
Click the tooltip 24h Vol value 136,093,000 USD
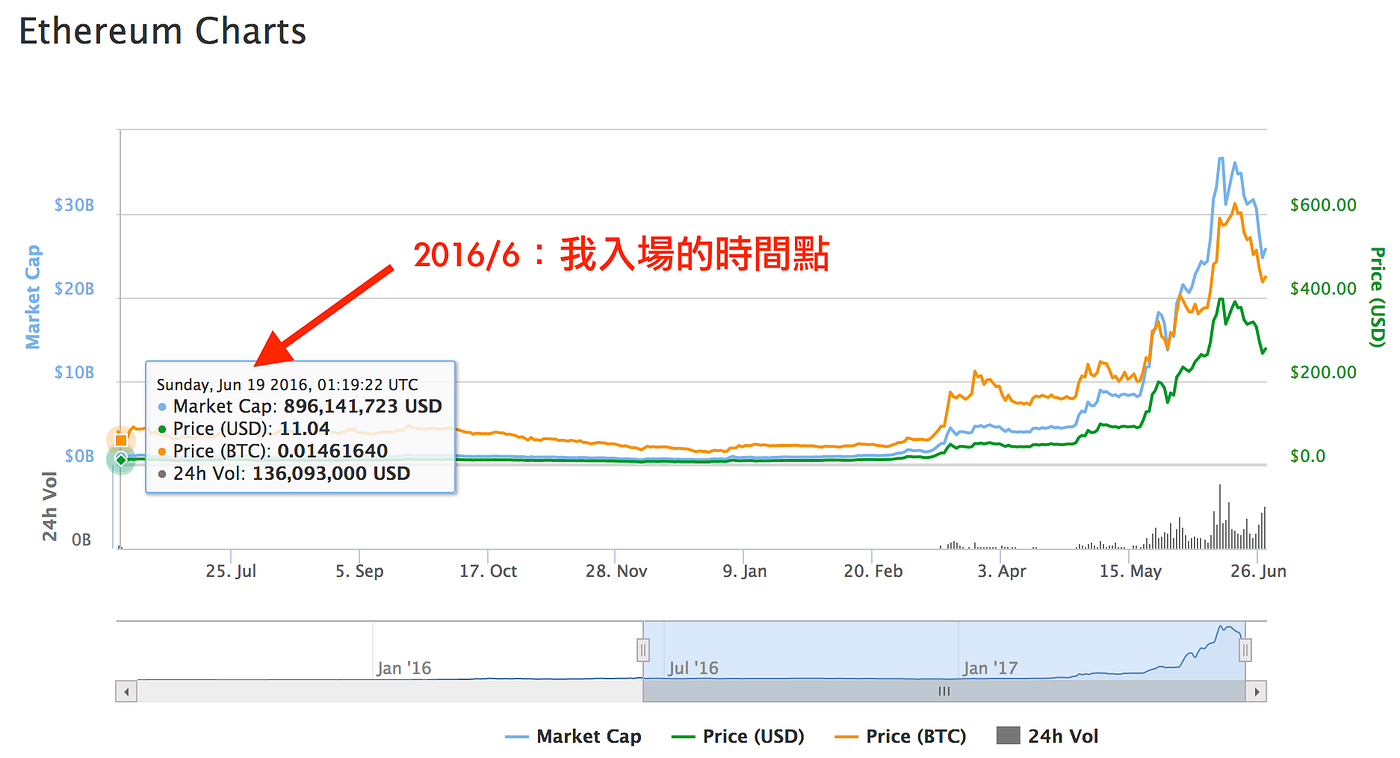331,474
